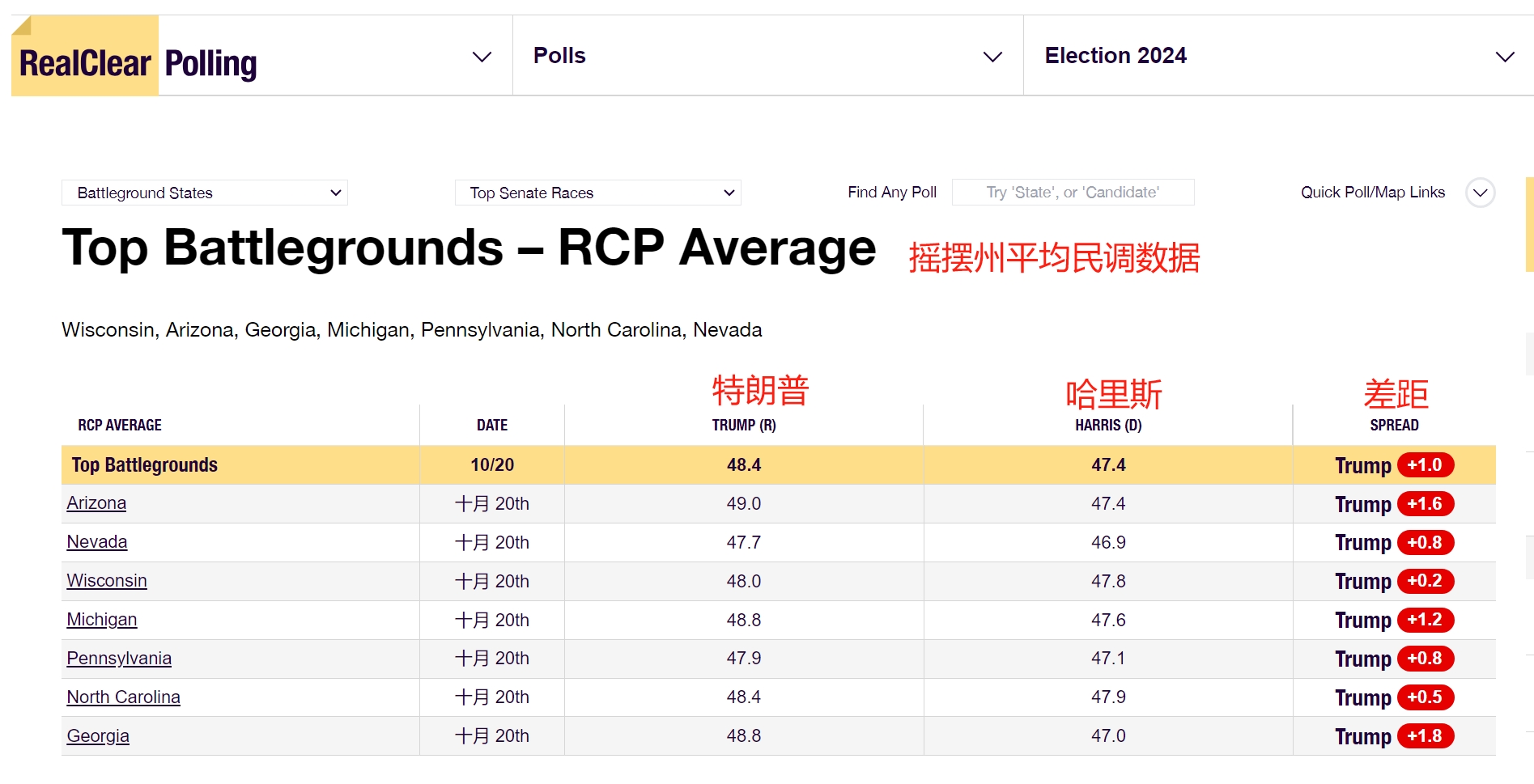The height and width of the screenshot is (784, 1534).
Task: Click the RCP AVERAGE column header
Action: pyautogui.click(x=120, y=426)
